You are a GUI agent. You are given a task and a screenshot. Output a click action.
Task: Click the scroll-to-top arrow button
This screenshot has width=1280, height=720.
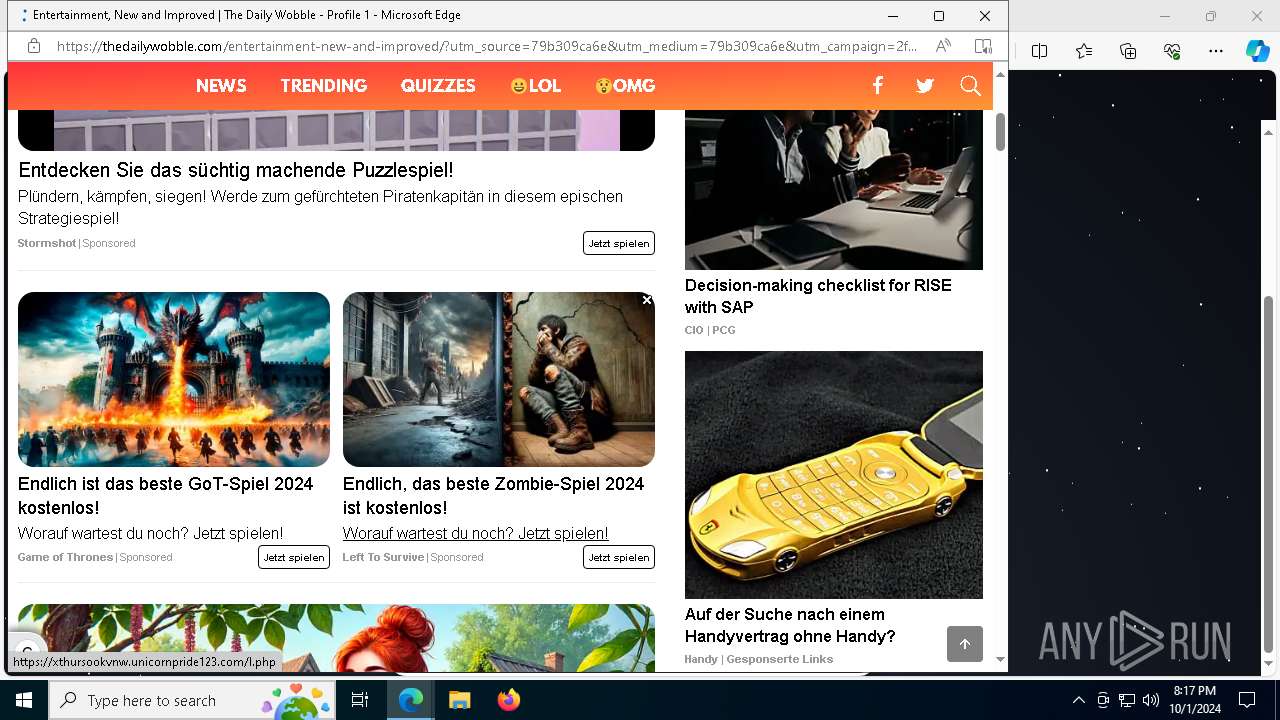965,644
